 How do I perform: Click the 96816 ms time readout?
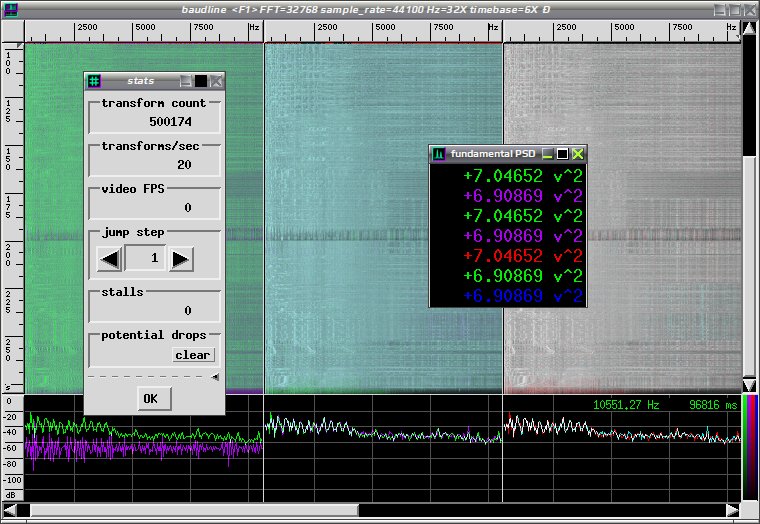[713, 405]
